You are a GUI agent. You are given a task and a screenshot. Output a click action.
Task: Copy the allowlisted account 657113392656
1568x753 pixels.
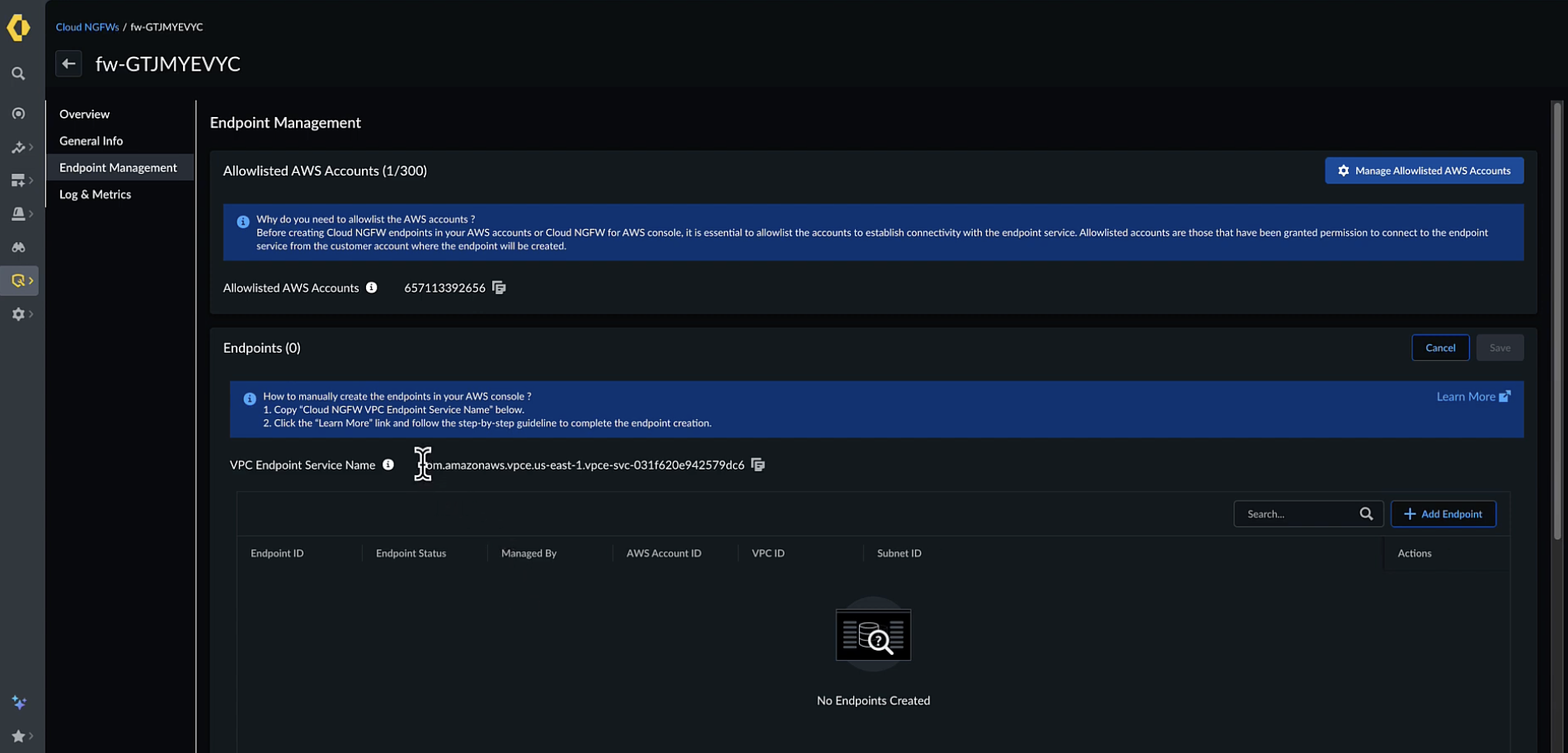pyautogui.click(x=499, y=288)
